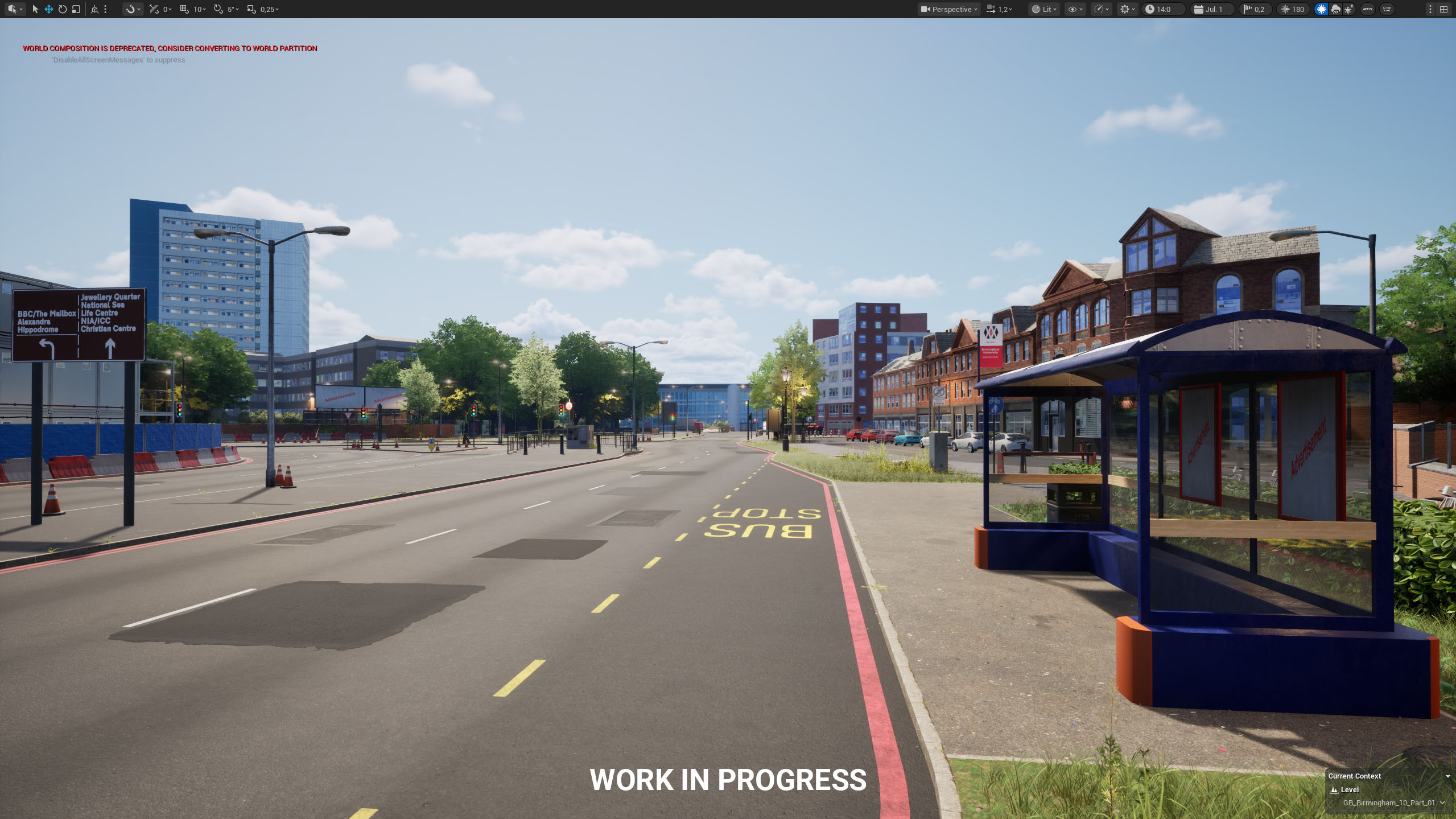Open the Lit view mode menu

1045,9
